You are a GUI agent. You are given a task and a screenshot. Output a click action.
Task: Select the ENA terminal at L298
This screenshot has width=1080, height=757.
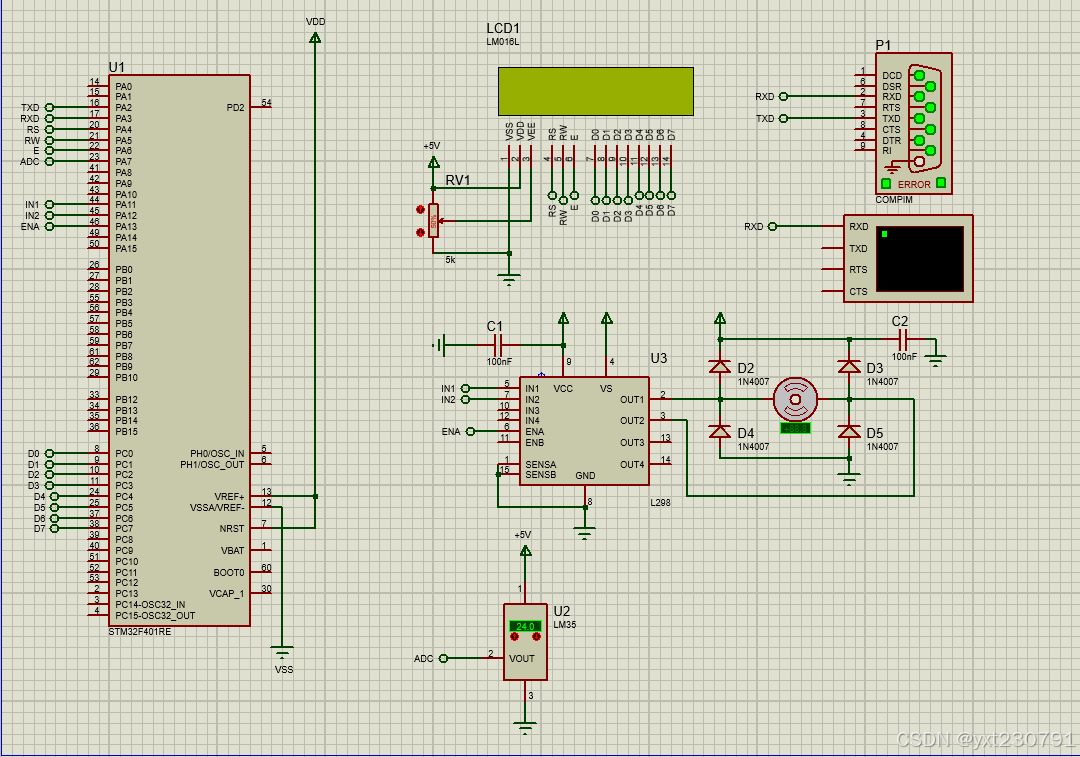(x=470, y=431)
